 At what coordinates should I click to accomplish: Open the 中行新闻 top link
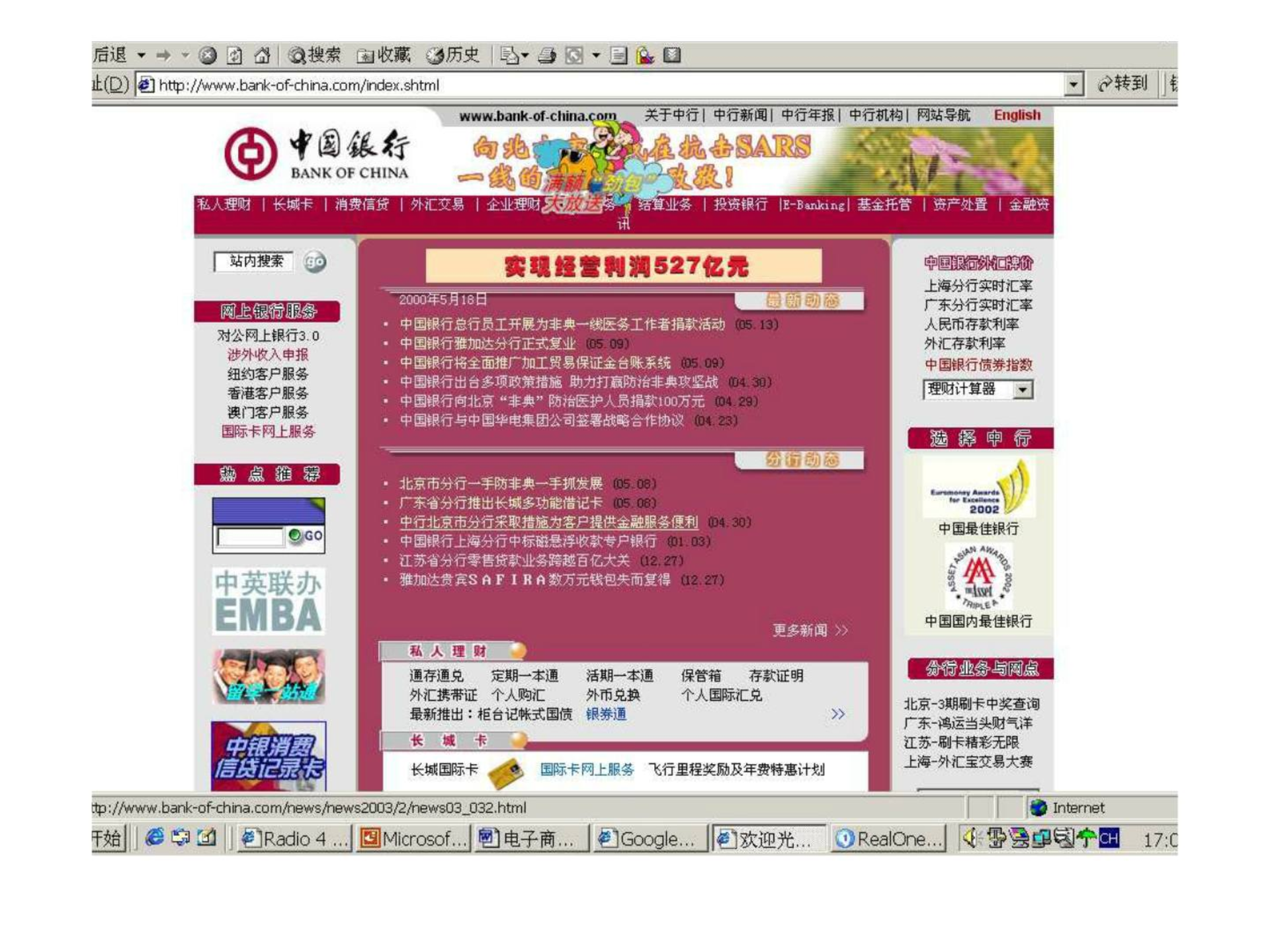pyautogui.click(x=740, y=115)
